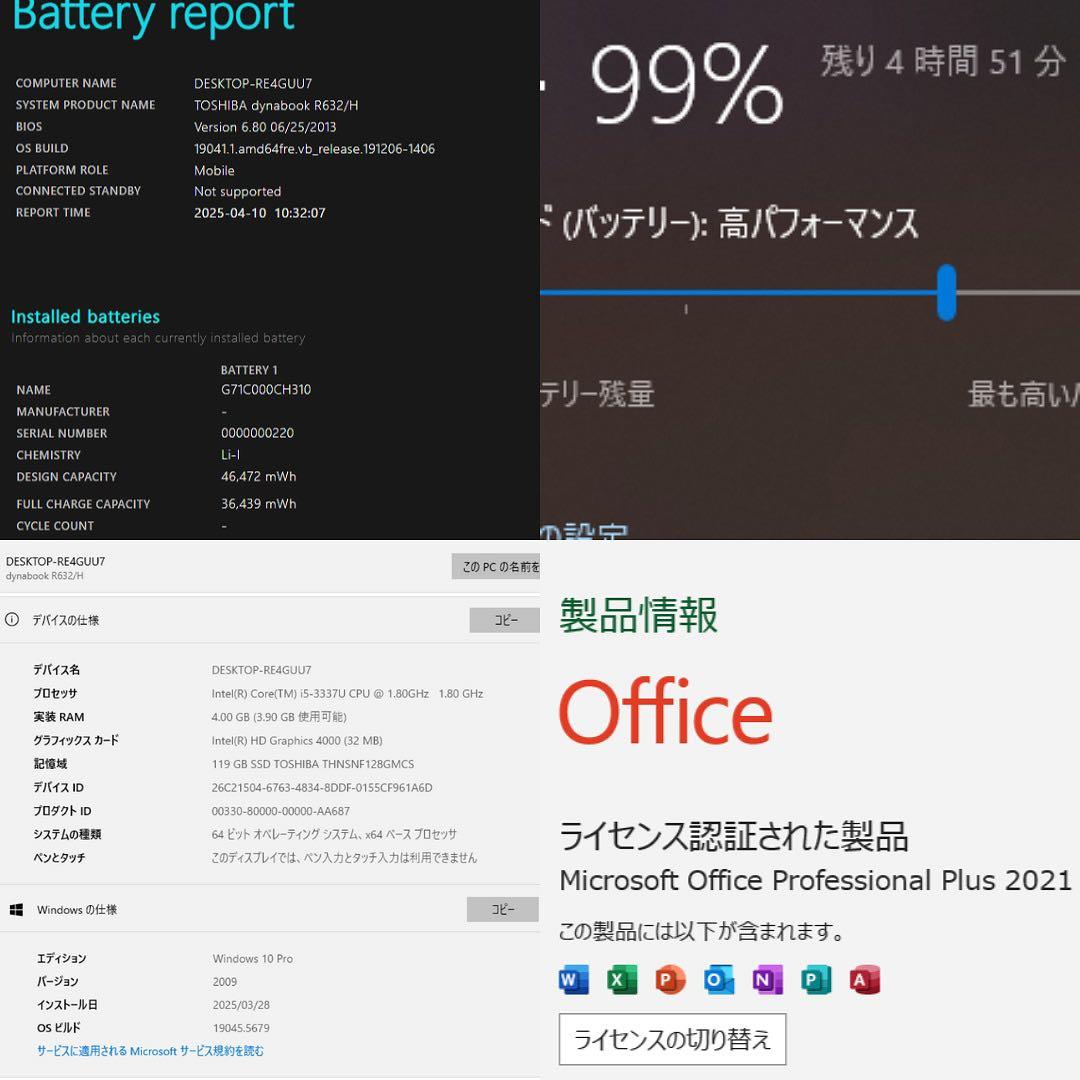Select the DESIGN CAPACITY value 46,472 mWh
Screen dimensions: 1080x1080
pos(258,476)
